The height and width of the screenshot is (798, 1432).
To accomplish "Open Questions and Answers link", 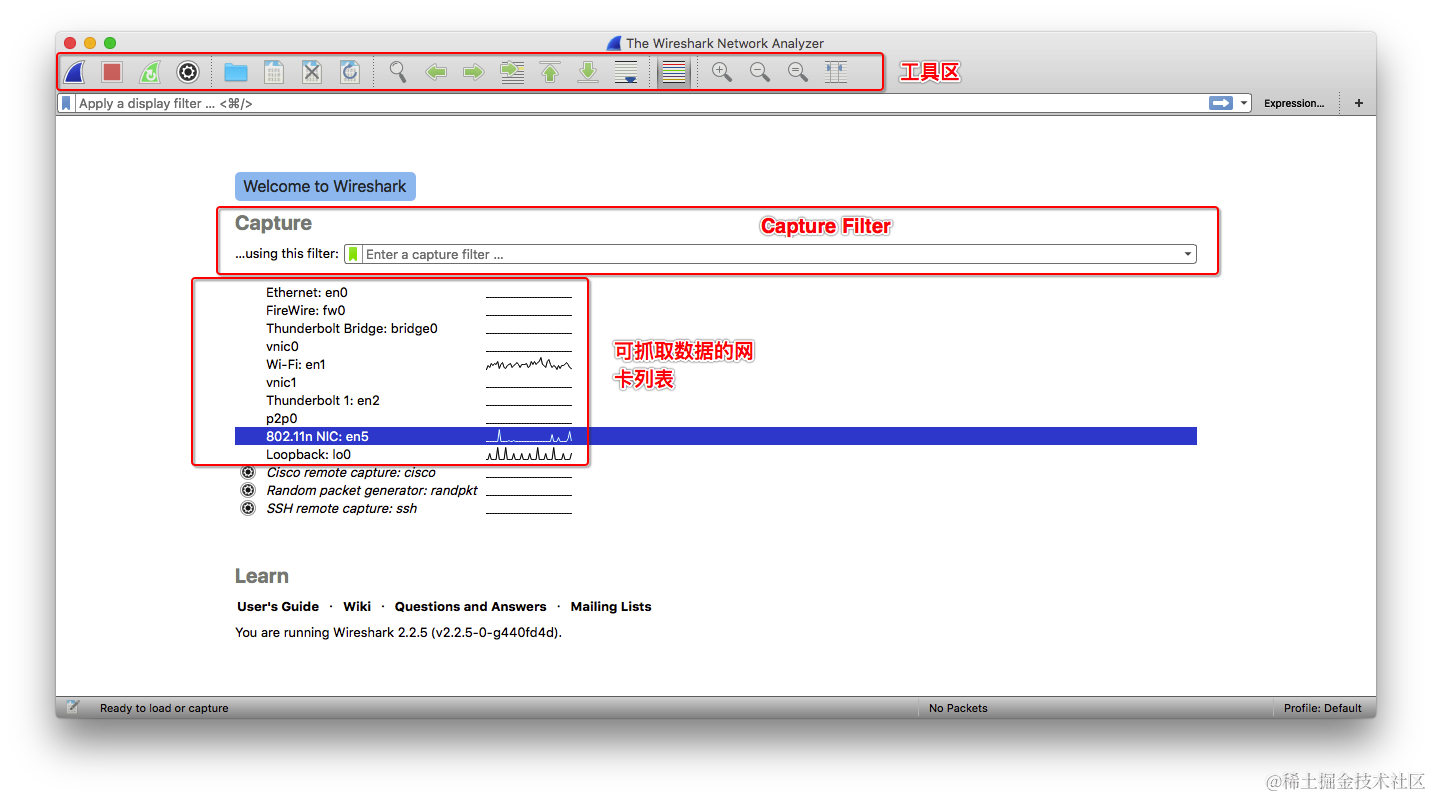I will coord(471,607).
